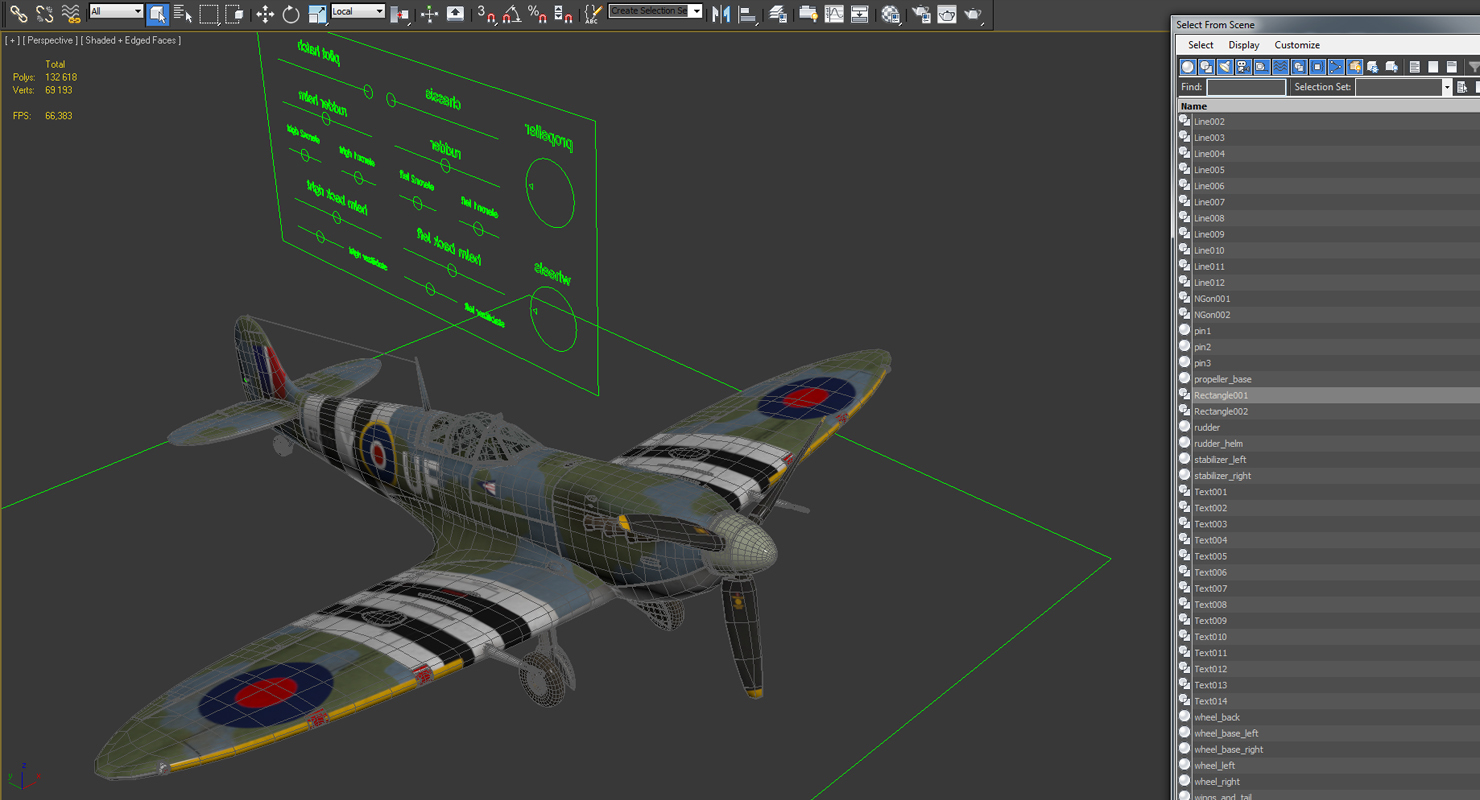
Task: Select wheel_base_right in the list
Action: click(1329, 749)
